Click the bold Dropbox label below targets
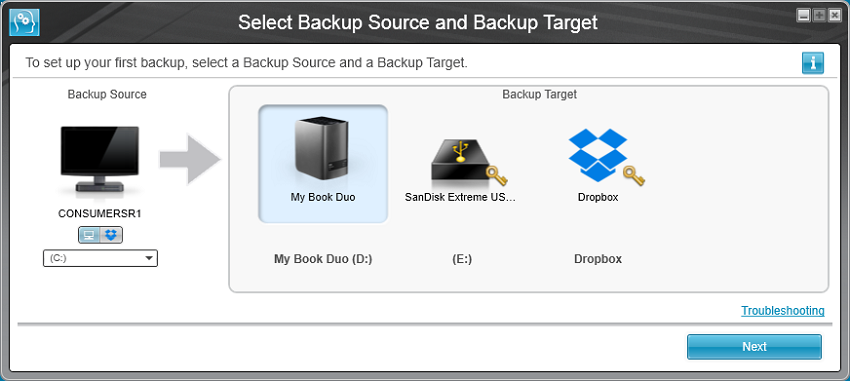Screen dimensions: 850x381 [598, 259]
